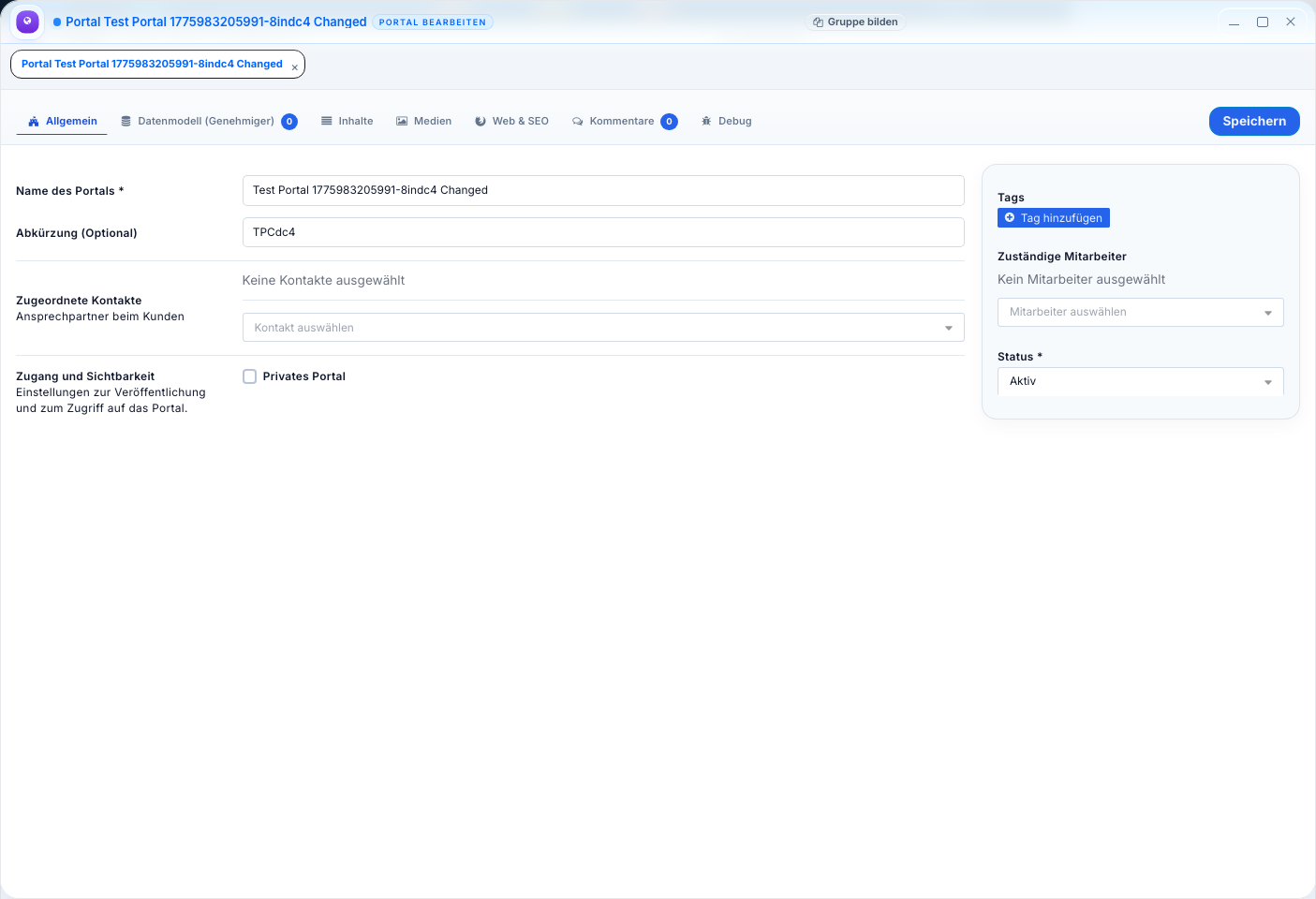Screen dimensions: 1316x899
Task: Close the Portal Test Portal tab chip
Action: [295, 67]
